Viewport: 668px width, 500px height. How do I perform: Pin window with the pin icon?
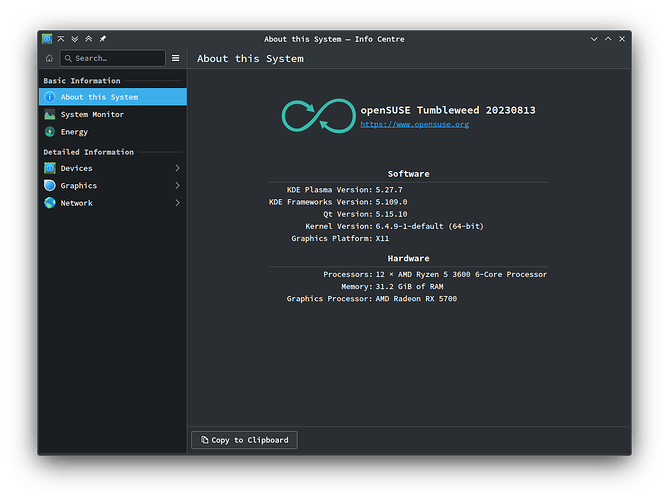pos(103,39)
